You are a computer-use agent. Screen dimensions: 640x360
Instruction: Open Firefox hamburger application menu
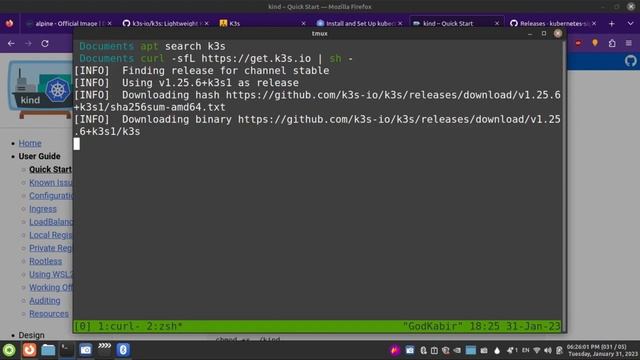tap(629, 43)
